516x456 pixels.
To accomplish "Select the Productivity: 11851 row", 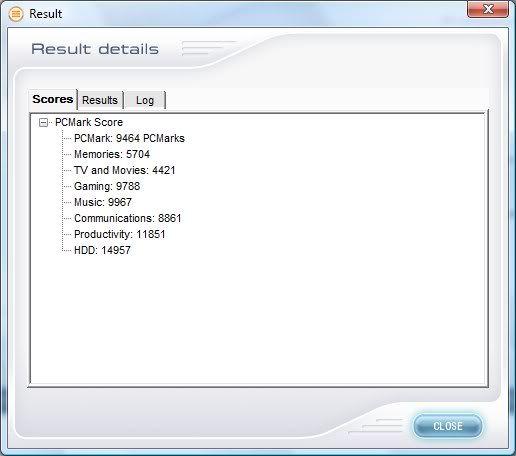I will click(120, 234).
